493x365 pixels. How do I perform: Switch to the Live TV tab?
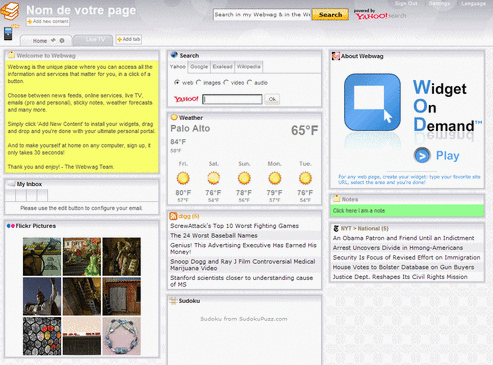(94, 40)
